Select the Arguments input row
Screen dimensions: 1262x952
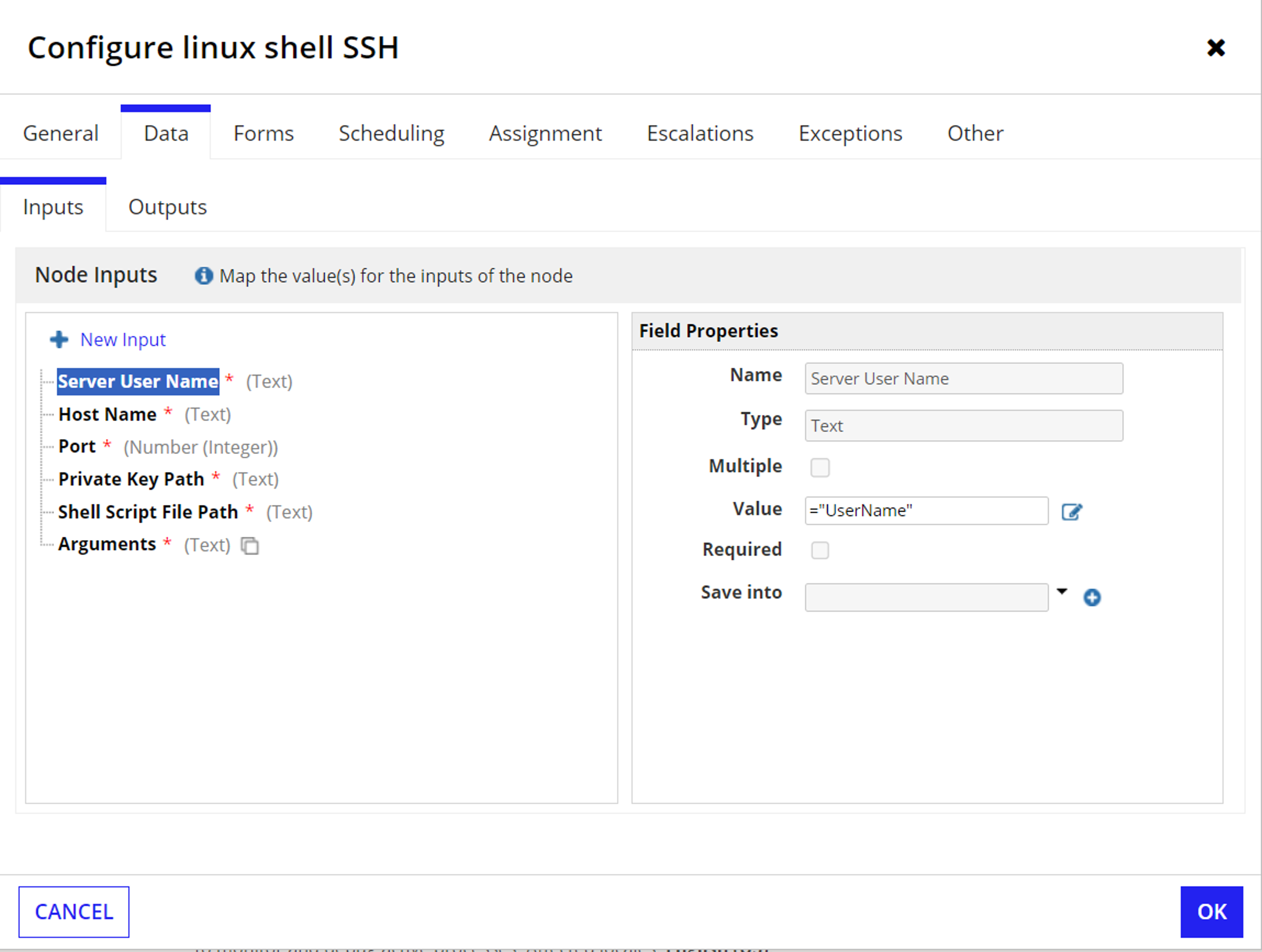(x=107, y=544)
